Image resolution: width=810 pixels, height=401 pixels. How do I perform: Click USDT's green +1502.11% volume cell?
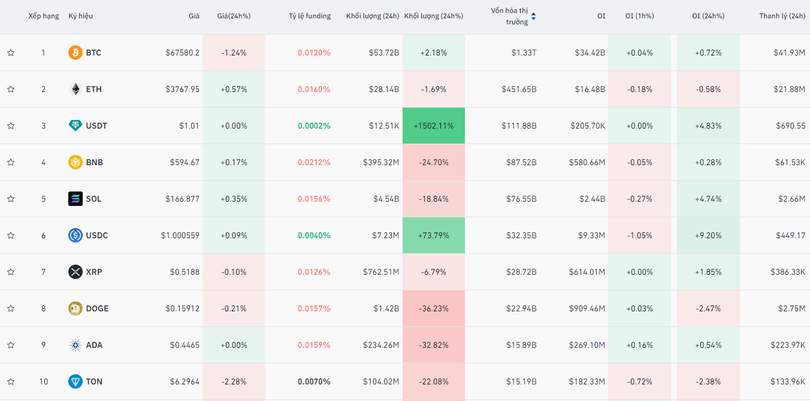tap(434, 126)
